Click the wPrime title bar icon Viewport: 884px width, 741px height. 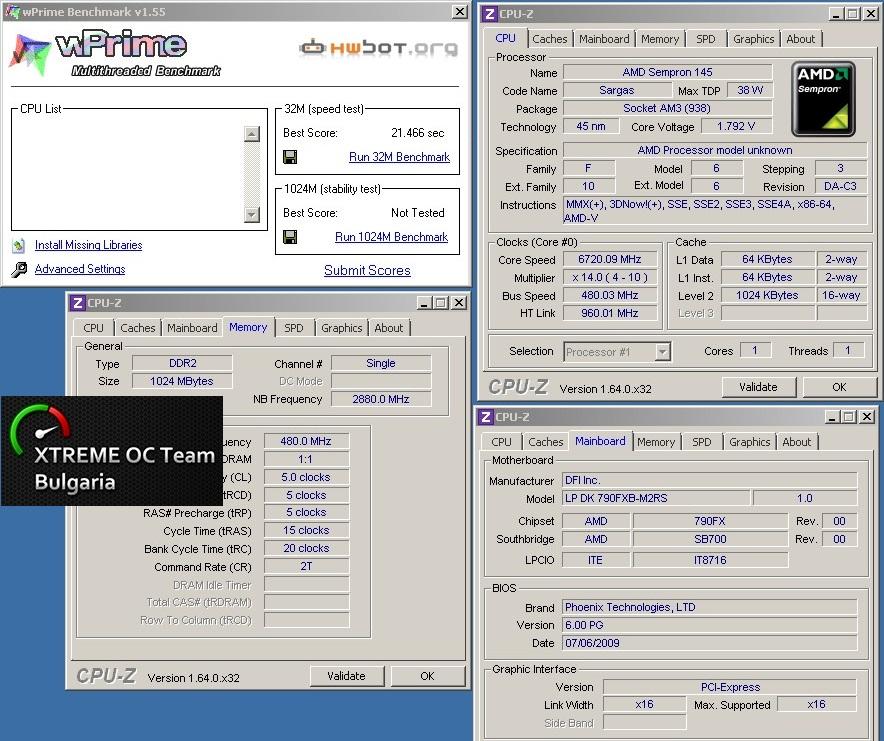pyautogui.click(x=12, y=11)
